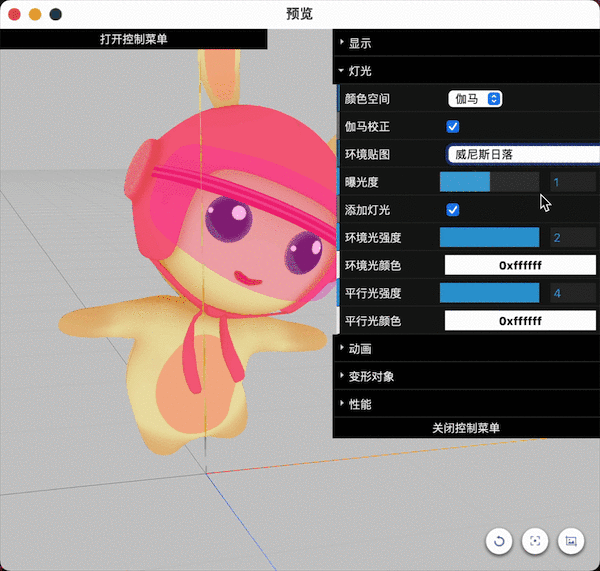Click the 曝光度 numeric value field
The image size is (600, 571).
pos(572,182)
